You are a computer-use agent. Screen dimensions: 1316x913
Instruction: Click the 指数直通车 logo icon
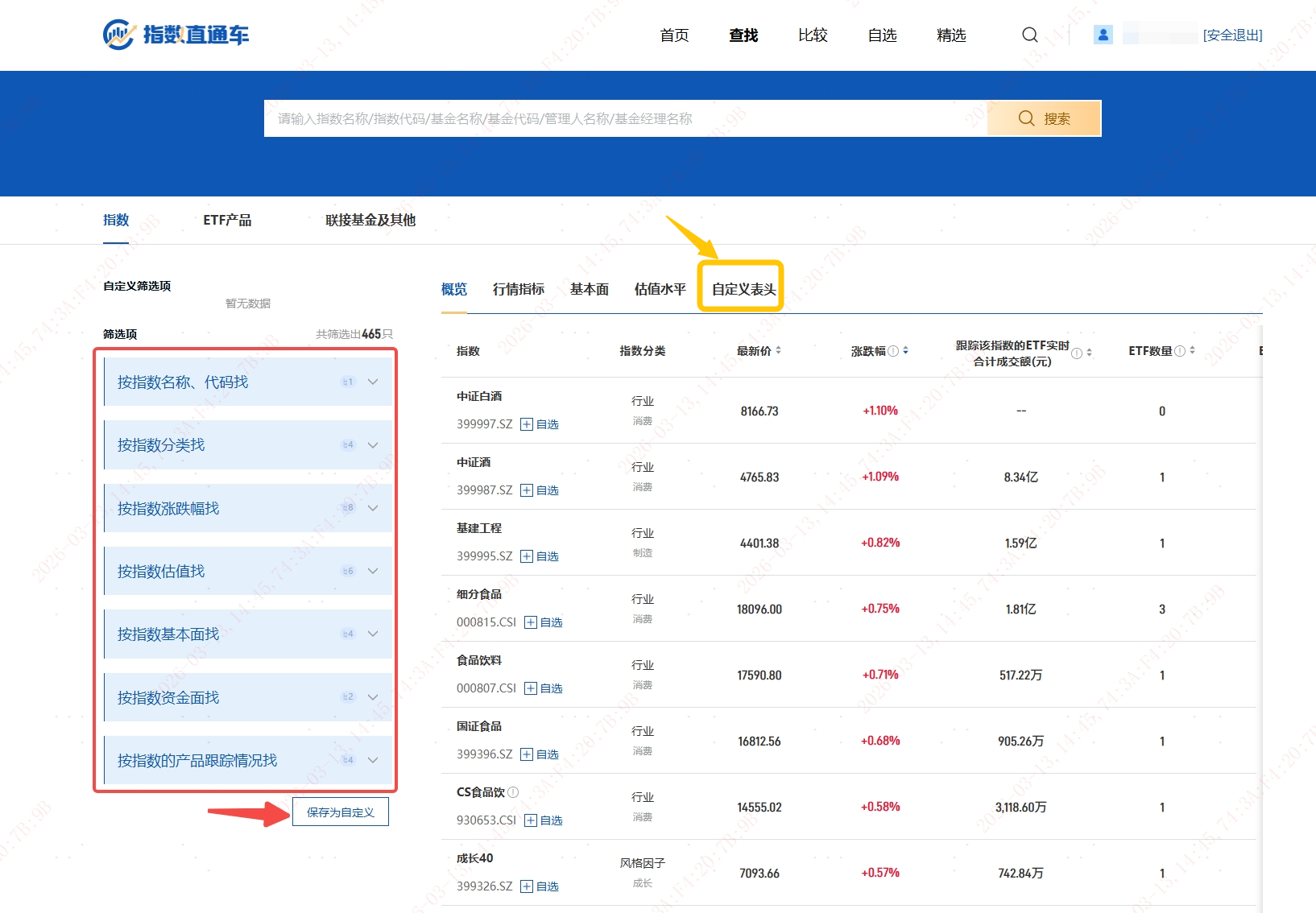[118, 34]
